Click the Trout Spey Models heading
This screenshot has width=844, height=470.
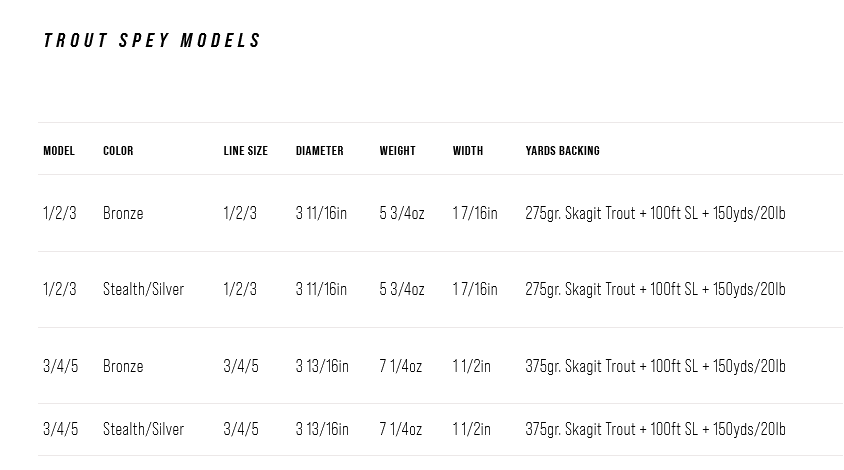[152, 40]
